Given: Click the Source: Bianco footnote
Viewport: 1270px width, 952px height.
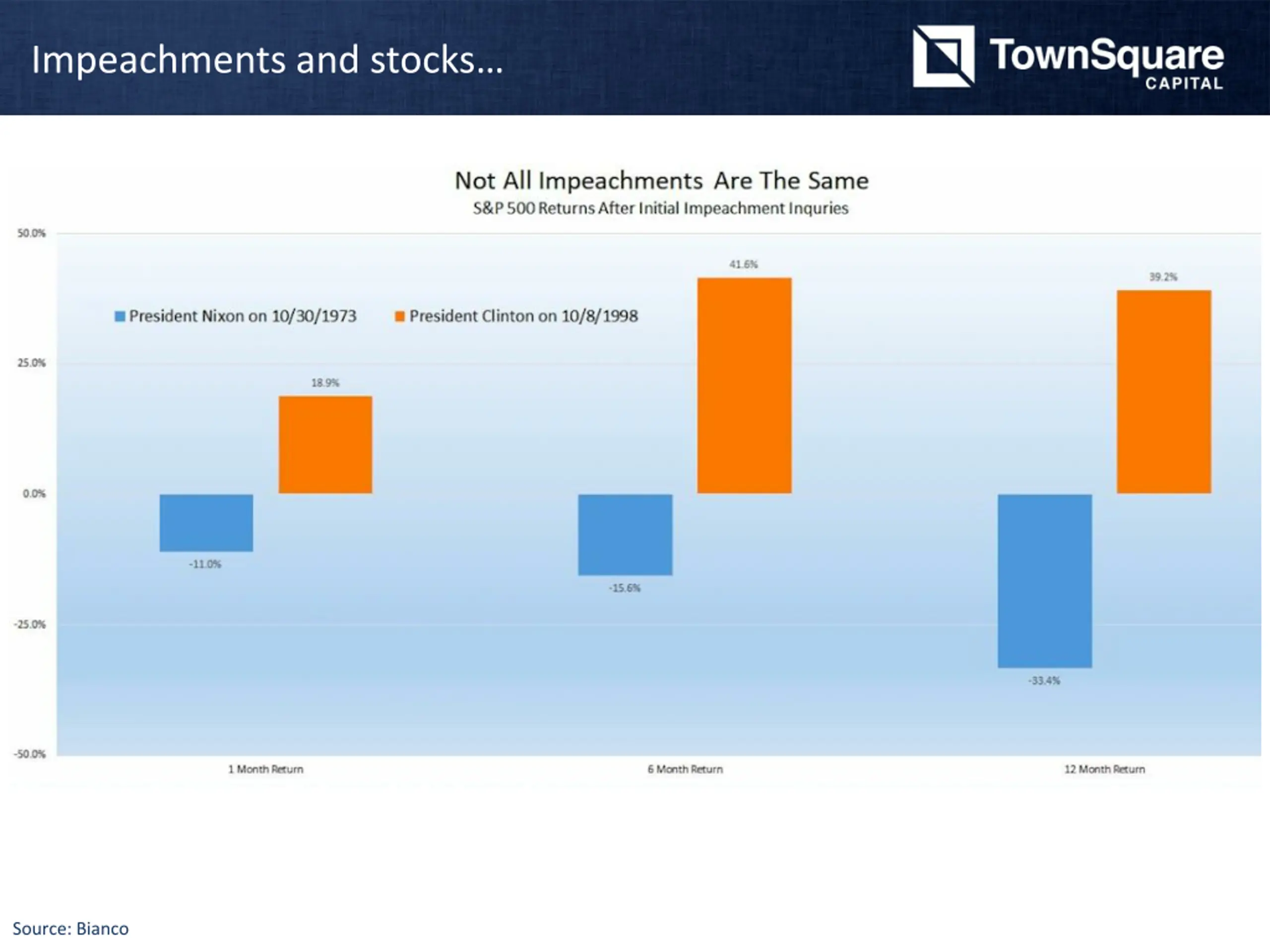Looking at the screenshot, I should 70,929.
